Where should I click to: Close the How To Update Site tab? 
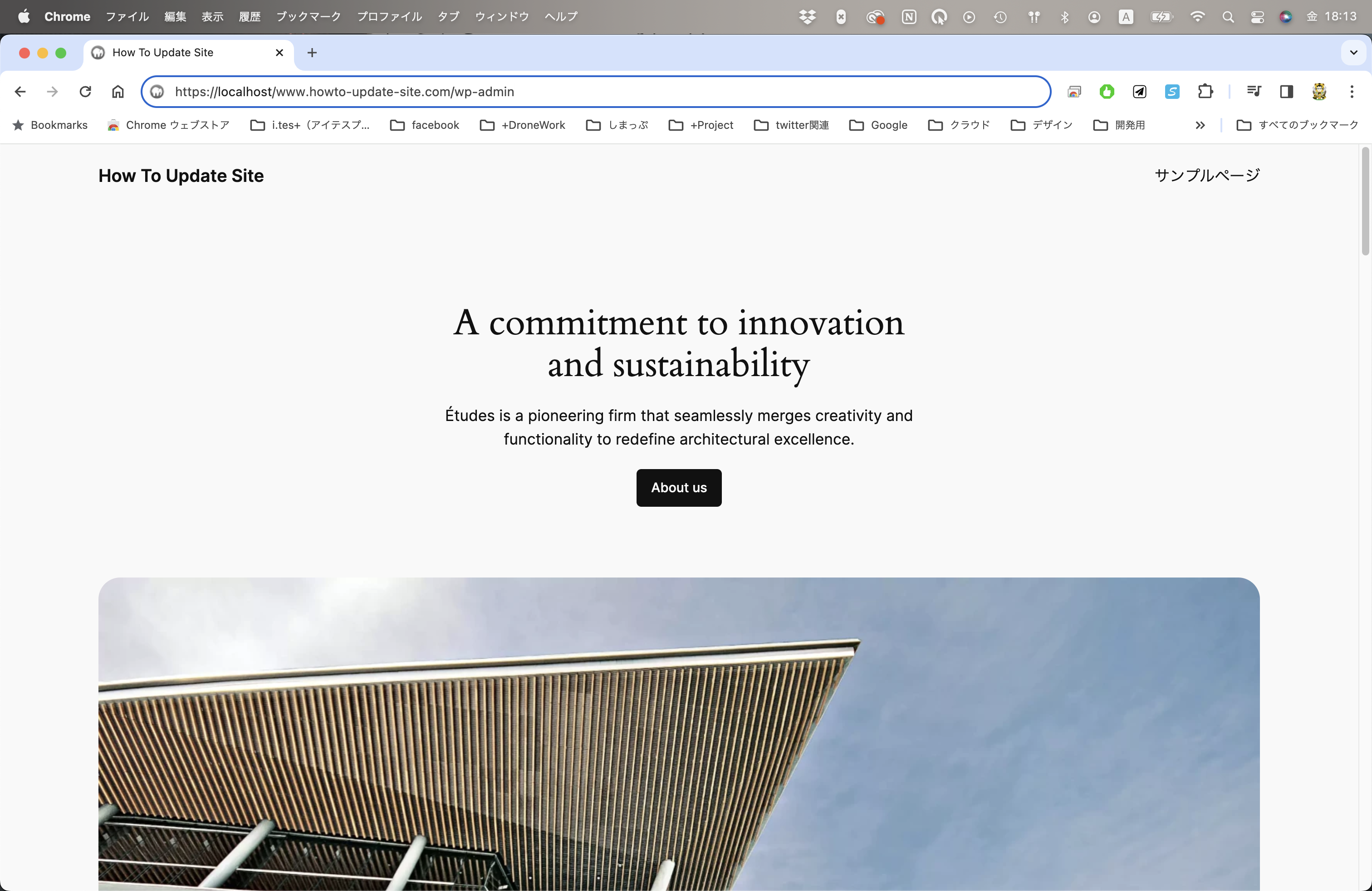pos(279,53)
